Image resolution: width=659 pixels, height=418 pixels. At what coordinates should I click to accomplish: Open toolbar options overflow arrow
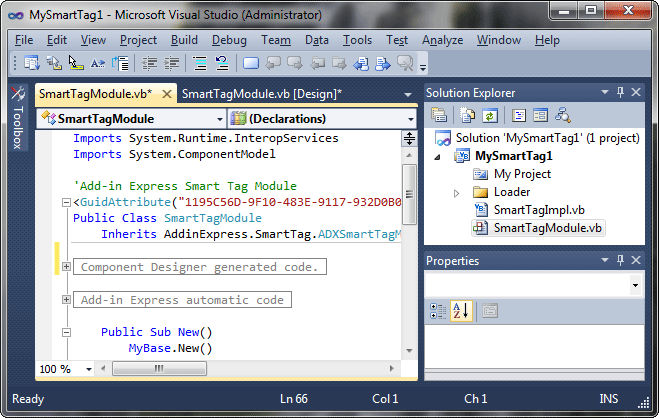pyautogui.click(x=423, y=66)
